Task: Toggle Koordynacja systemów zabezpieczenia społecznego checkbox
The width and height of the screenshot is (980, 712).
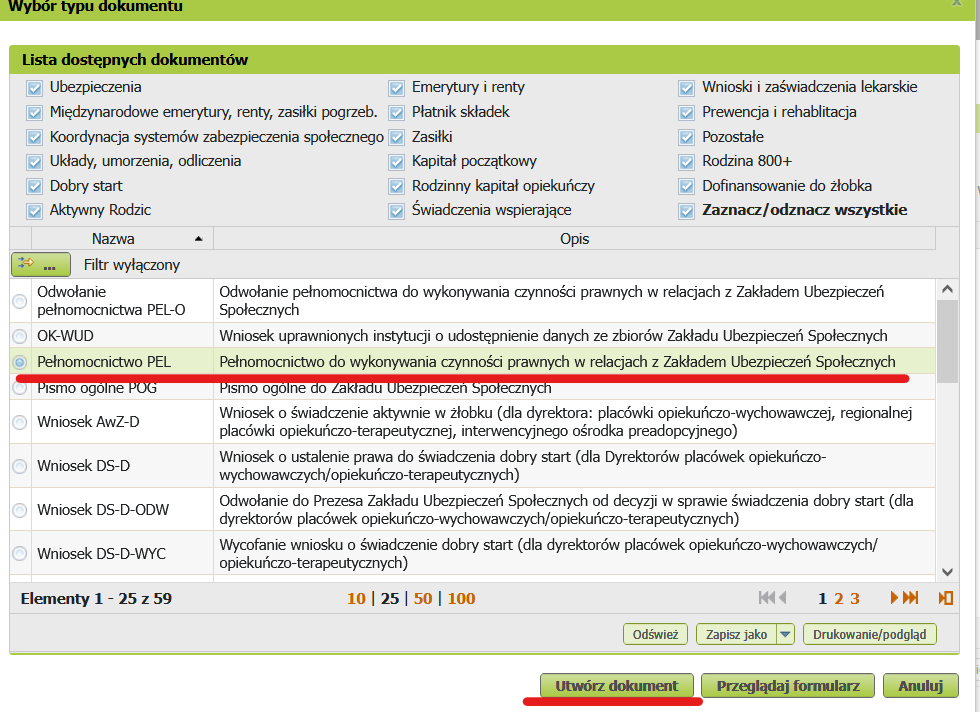Action: 34,138
